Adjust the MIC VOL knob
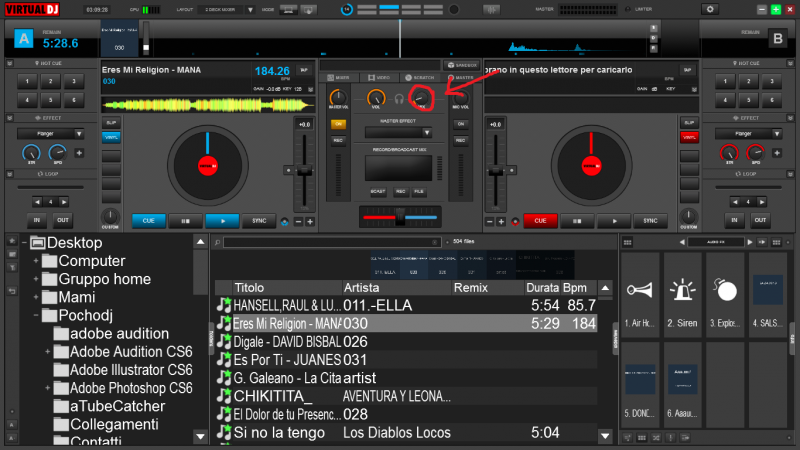Image resolution: width=800 pixels, height=450 pixels. point(461,97)
